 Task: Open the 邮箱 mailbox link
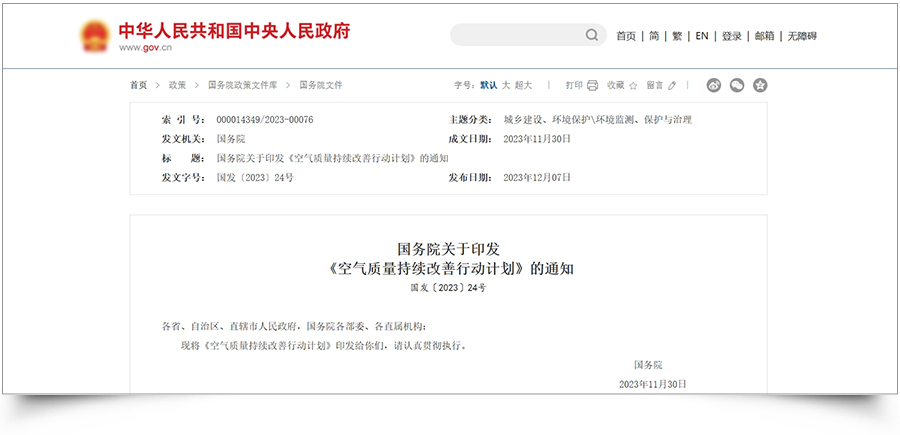tap(765, 36)
